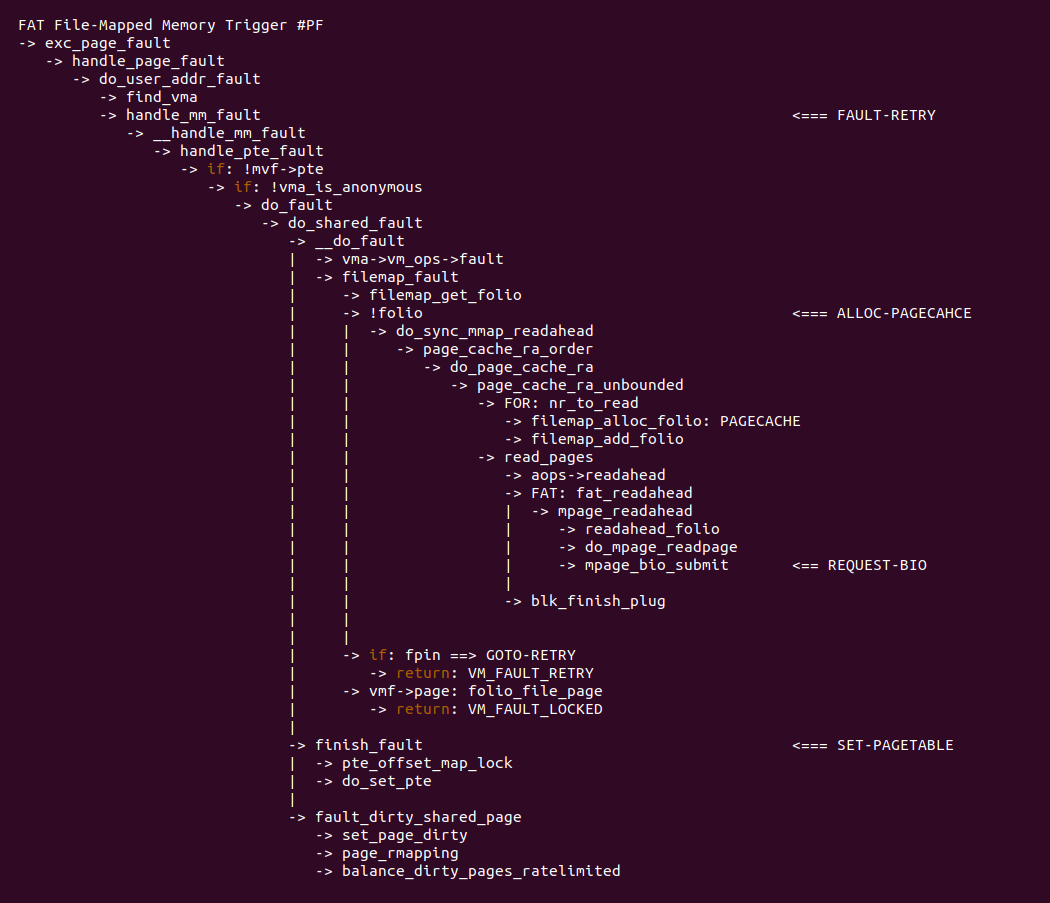The width and height of the screenshot is (1050, 903).
Task: Click the VM_FAULT_LOCKED return value
Action: [x=535, y=709]
